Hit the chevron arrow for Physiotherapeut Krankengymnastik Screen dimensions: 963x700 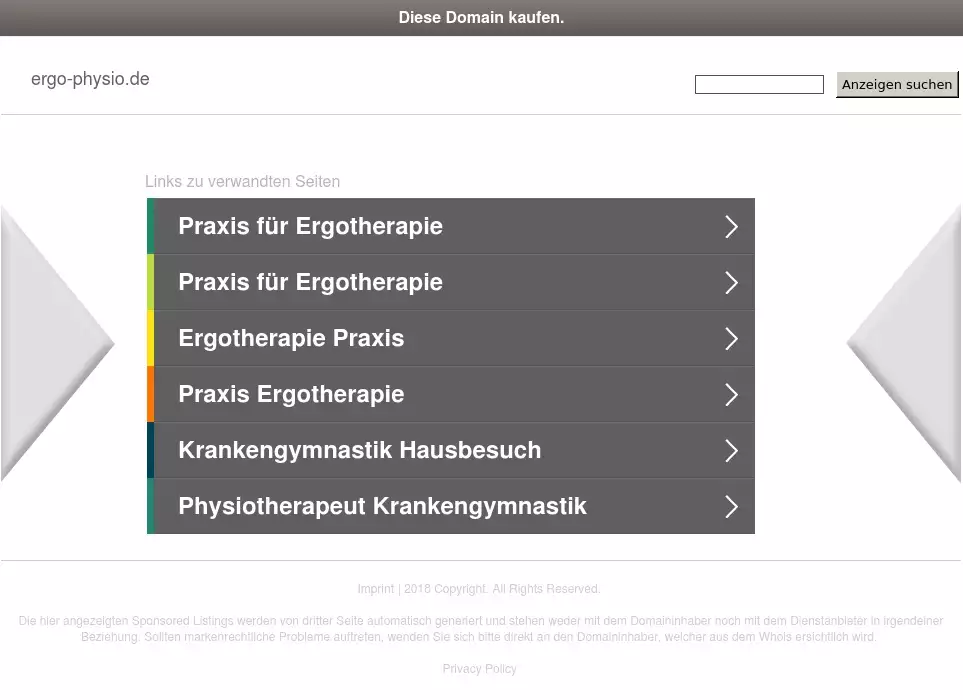731,507
